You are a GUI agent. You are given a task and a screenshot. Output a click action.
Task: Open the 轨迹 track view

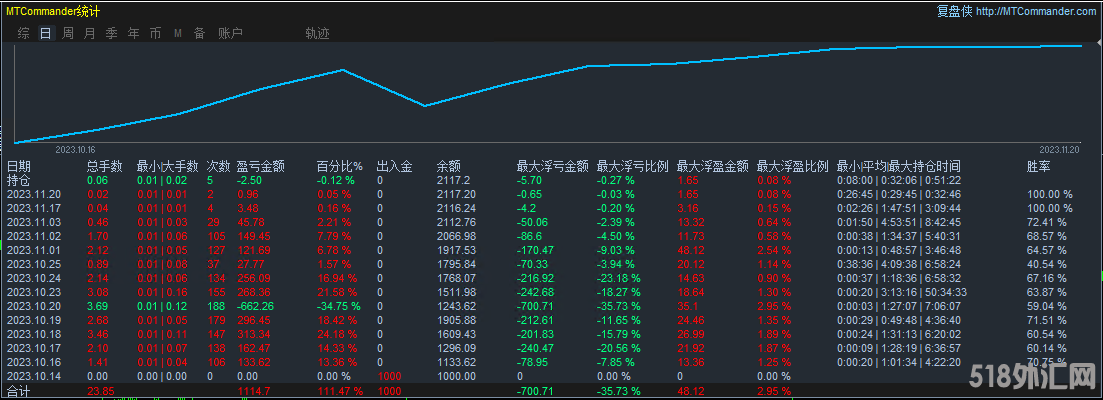pyautogui.click(x=317, y=33)
